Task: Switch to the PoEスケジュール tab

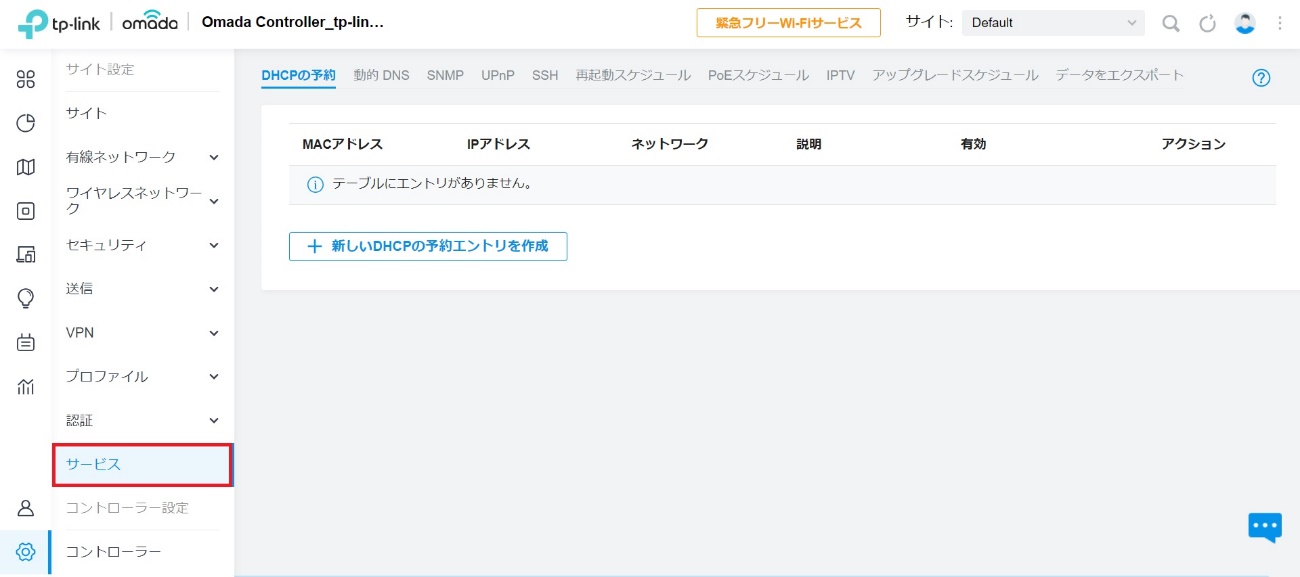Action: click(758, 75)
